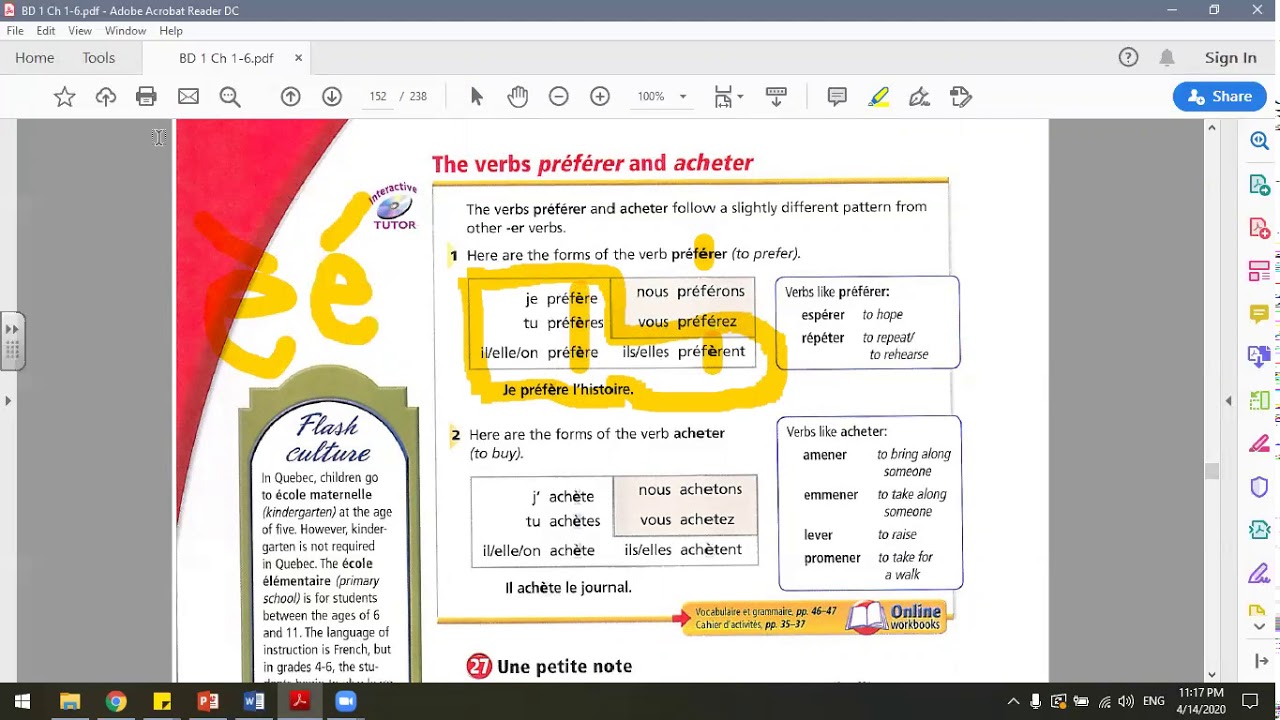Open the find text magnifier
The image size is (1280, 720).
(x=230, y=97)
